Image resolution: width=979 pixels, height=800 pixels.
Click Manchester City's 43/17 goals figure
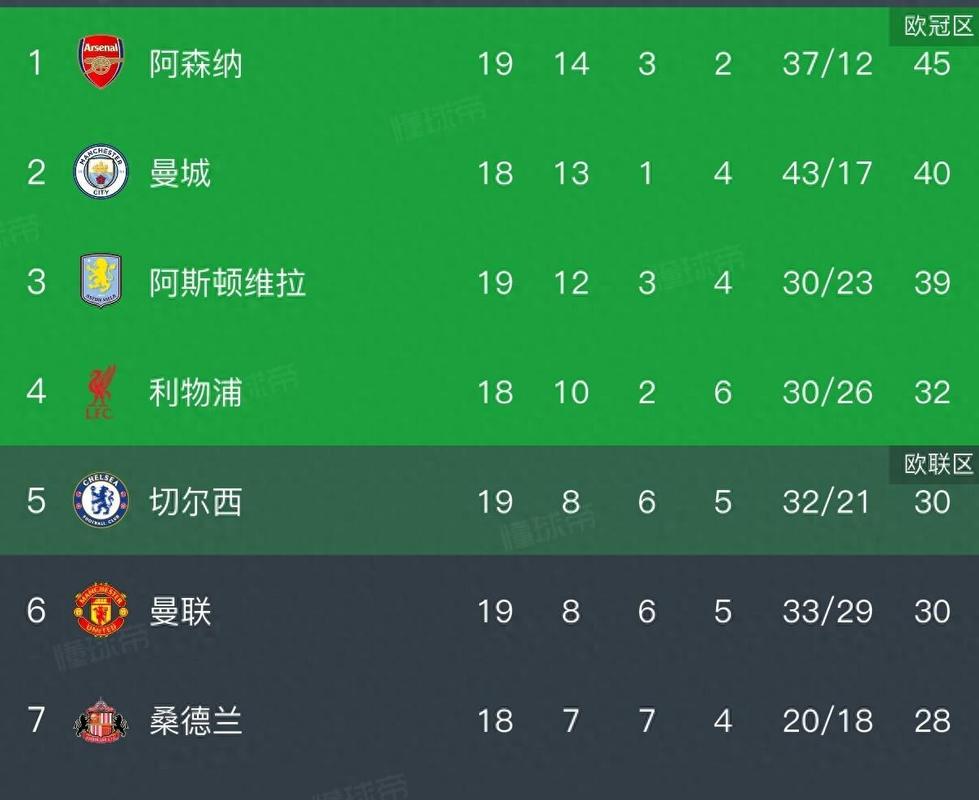827,173
